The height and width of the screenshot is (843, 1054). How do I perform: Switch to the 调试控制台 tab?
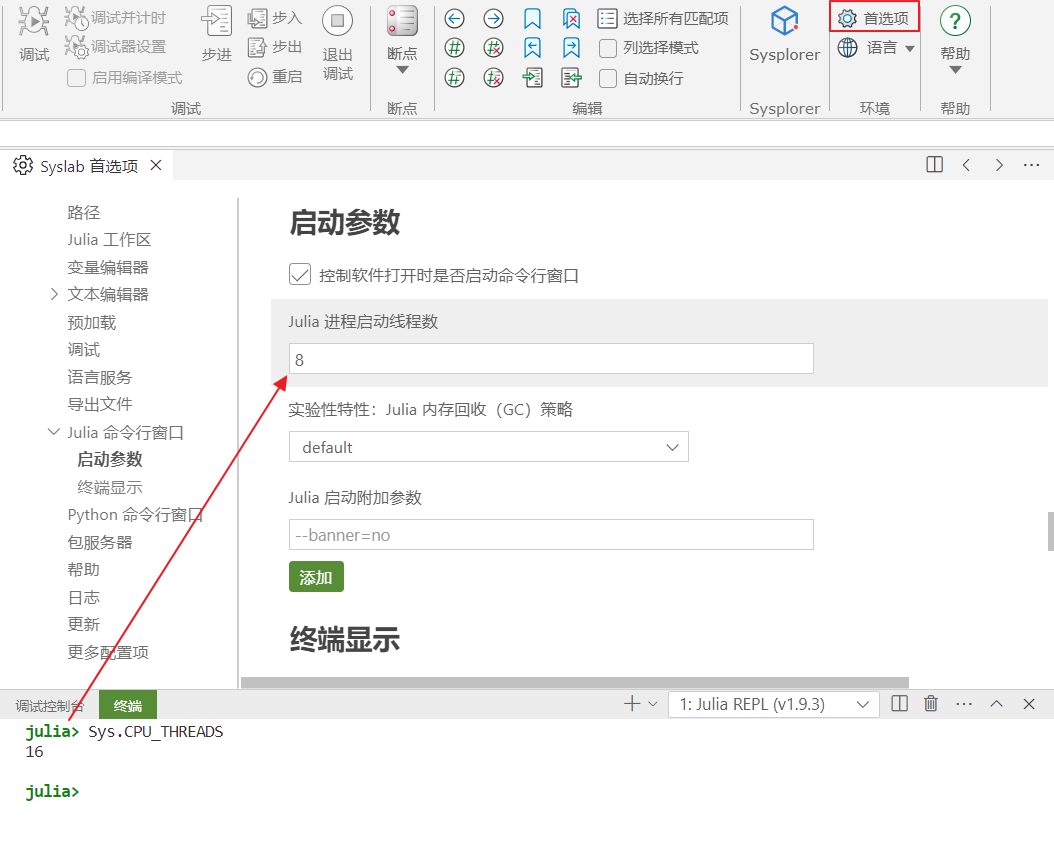point(50,706)
